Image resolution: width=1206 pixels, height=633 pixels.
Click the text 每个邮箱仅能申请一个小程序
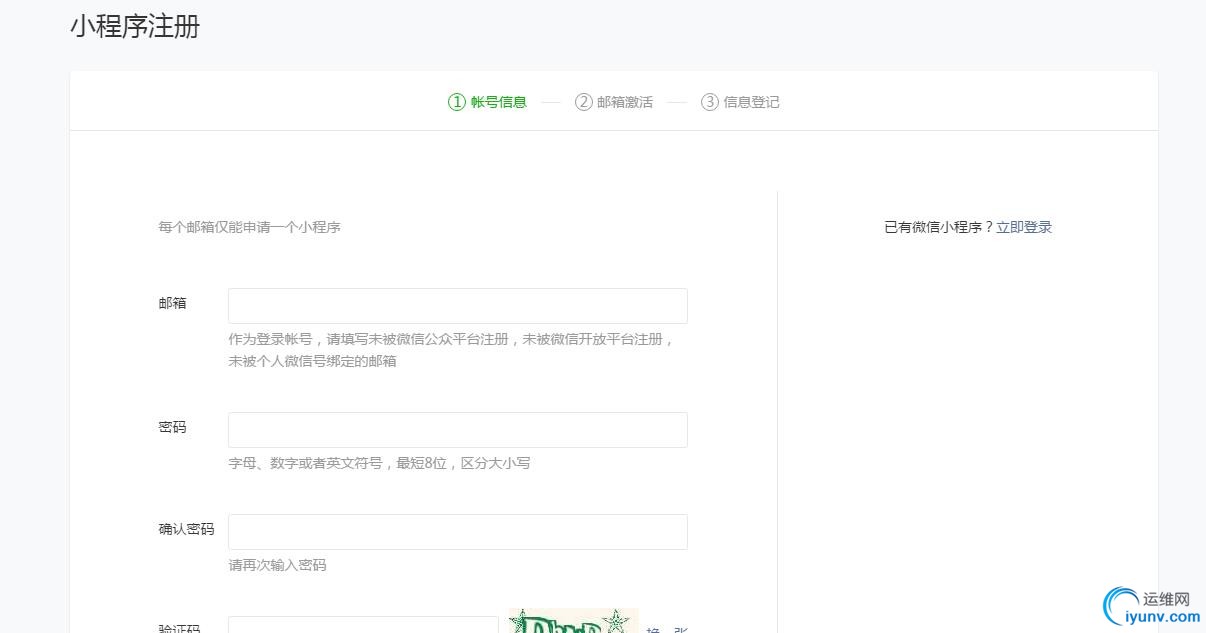point(249,228)
